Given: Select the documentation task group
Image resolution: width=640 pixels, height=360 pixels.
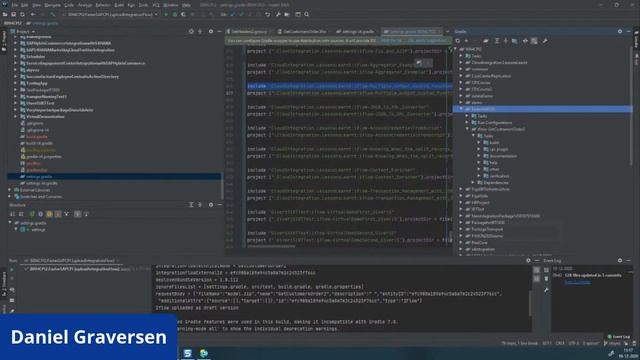Looking at the screenshot, I should 503,156.
